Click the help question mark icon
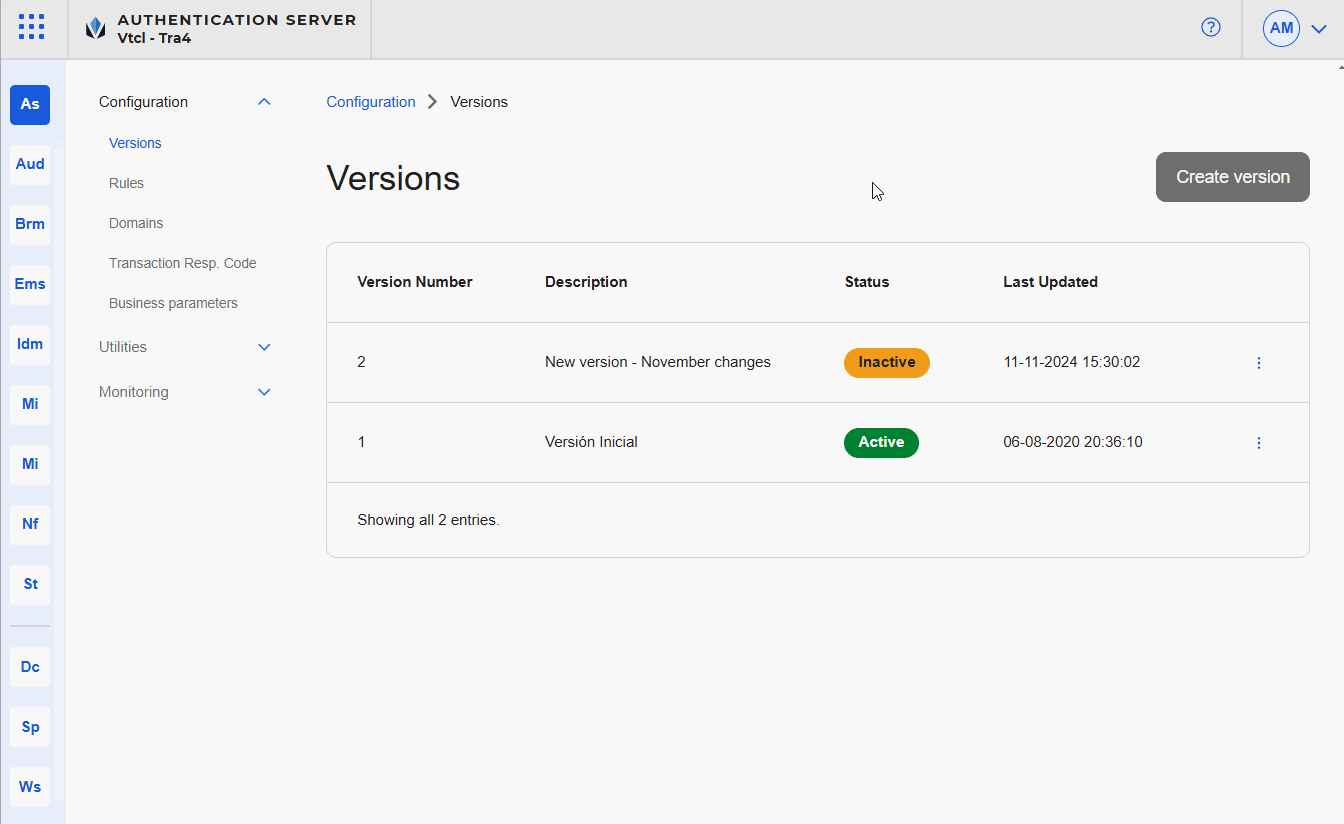The height and width of the screenshot is (824, 1344). (1210, 28)
